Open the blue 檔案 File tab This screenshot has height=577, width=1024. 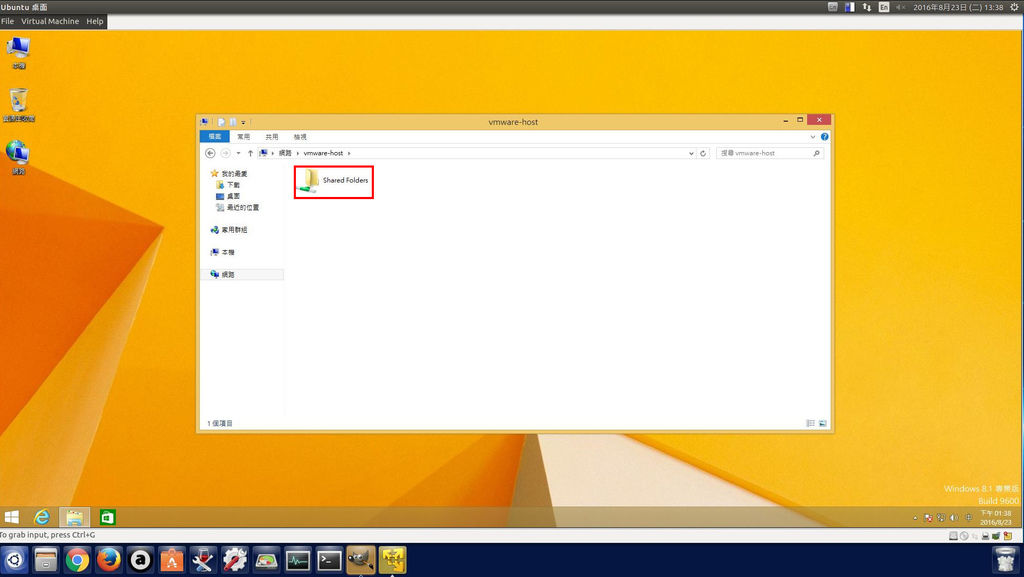click(x=215, y=137)
